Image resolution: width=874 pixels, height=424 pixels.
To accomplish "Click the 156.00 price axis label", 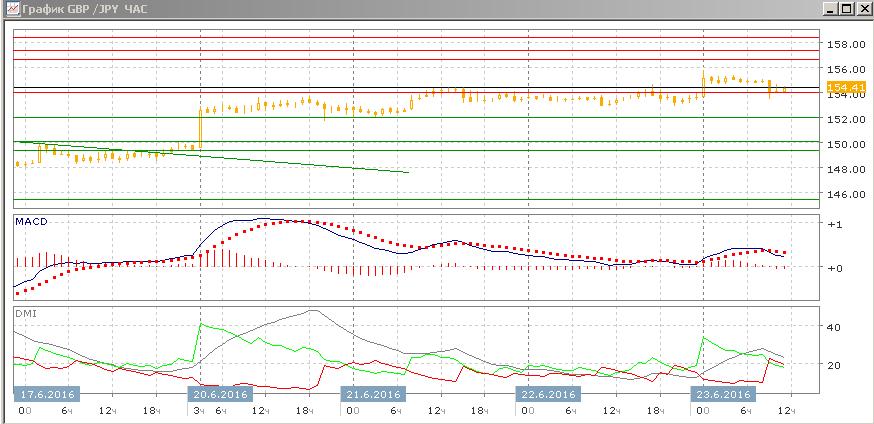I will point(848,69).
